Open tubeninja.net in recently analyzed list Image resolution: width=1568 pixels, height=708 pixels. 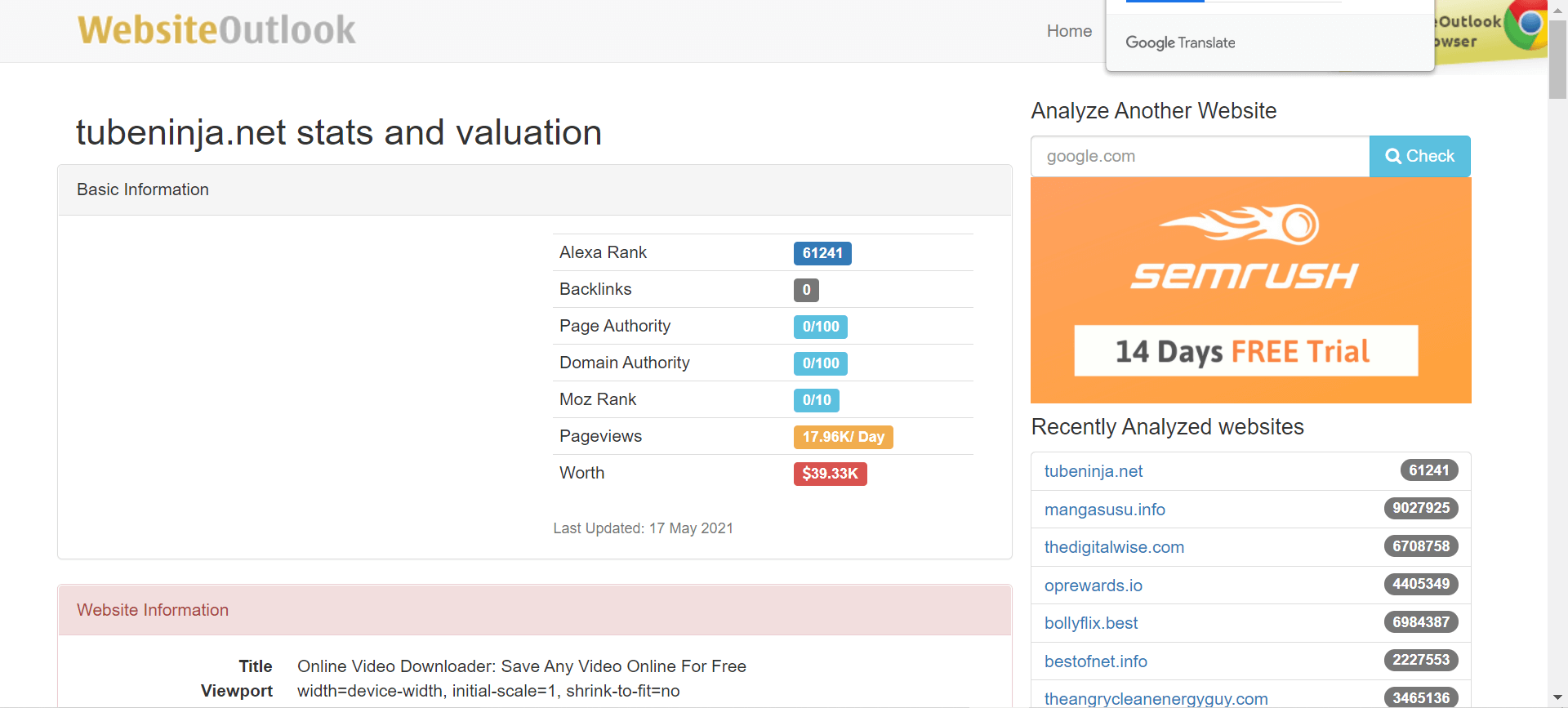pyautogui.click(x=1093, y=471)
